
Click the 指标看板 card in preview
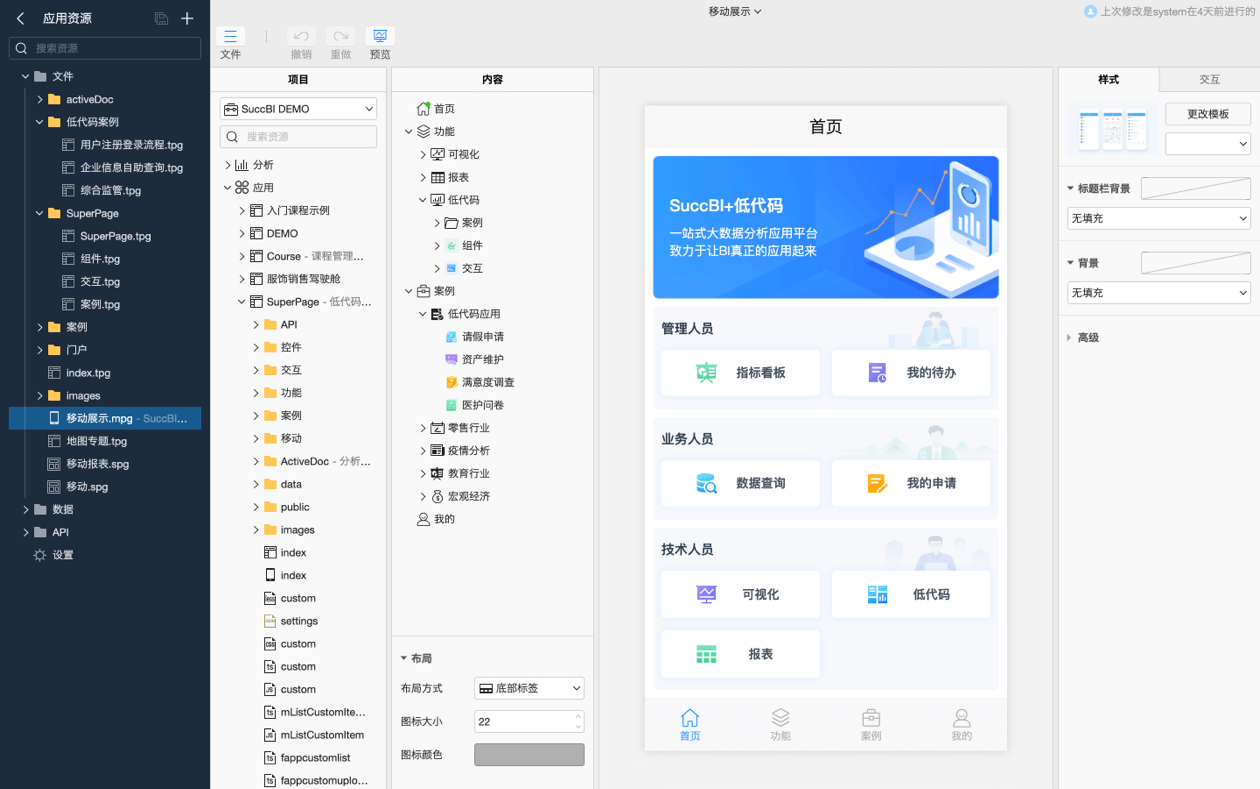(x=740, y=372)
